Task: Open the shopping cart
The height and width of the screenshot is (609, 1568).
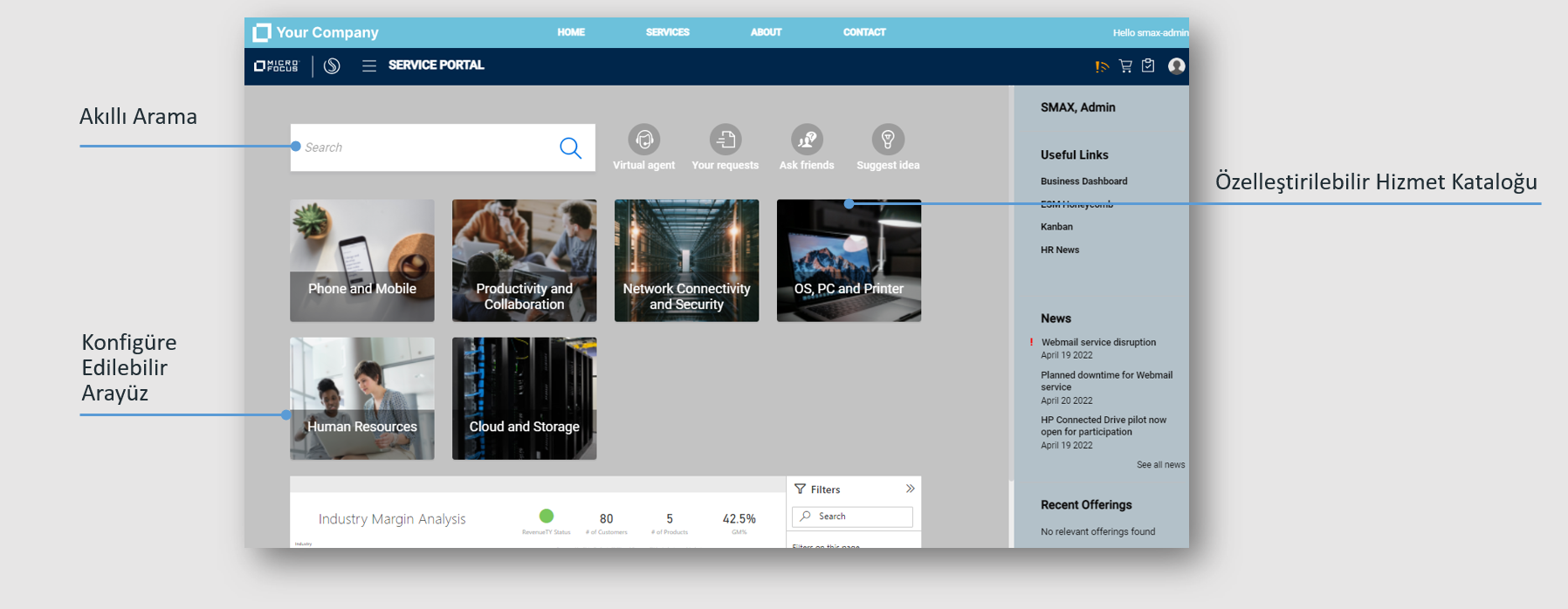Action: click(1125, 66)
